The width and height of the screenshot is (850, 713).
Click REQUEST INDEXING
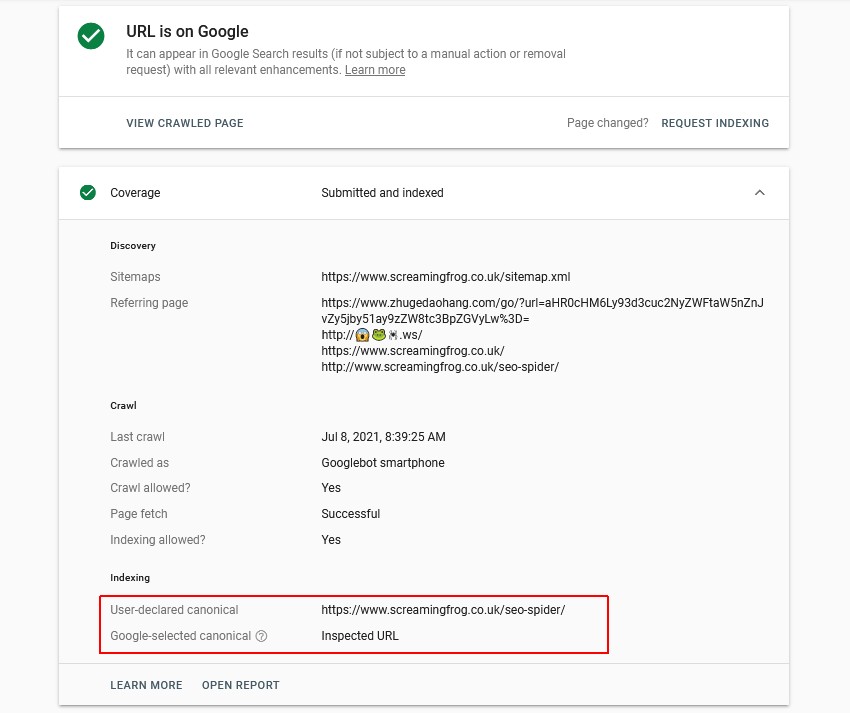[715, 123]
